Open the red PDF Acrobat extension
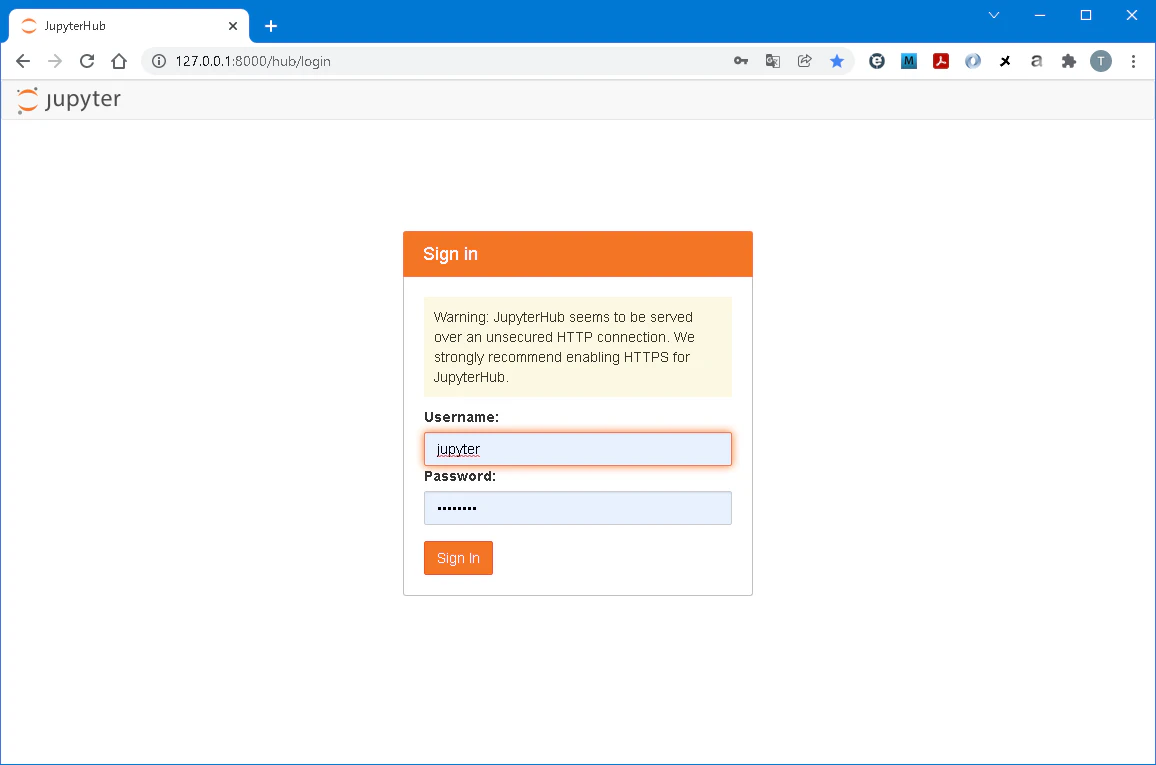Viewport: 1156px width, 765px height. 941,61
